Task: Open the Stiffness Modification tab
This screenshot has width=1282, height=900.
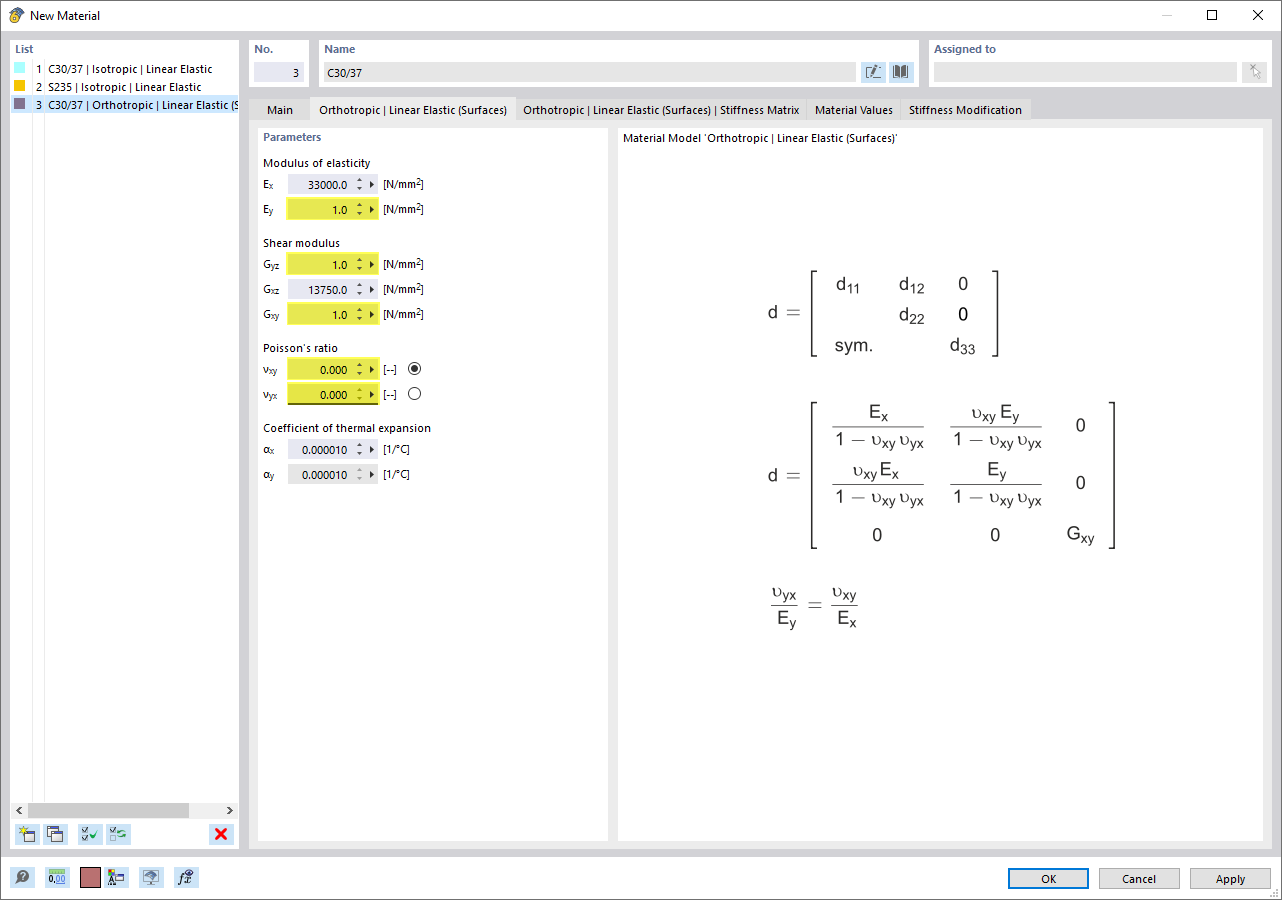Action: pyautogui.click(x=965, y=110)
